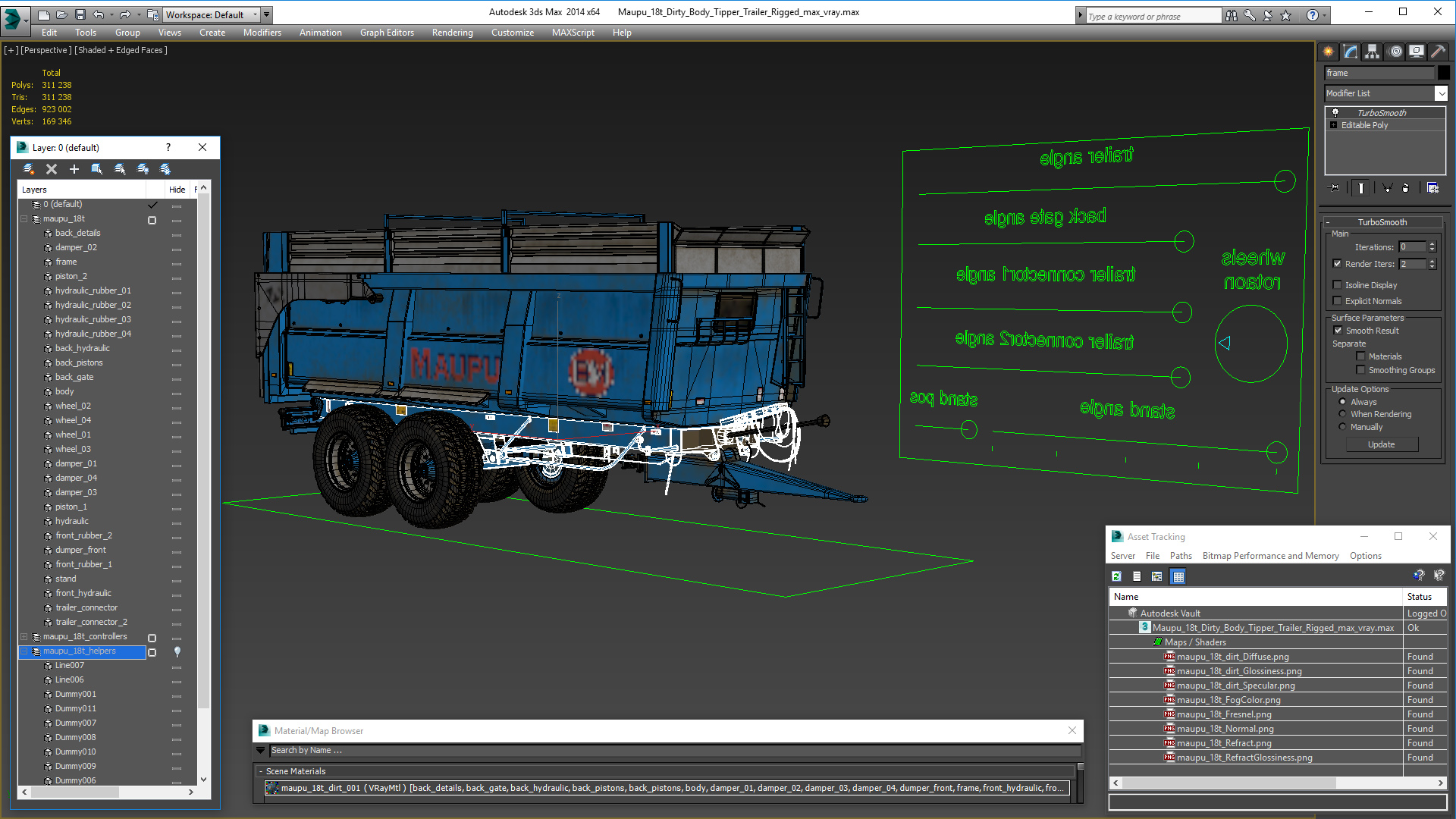The width and height of the screenshot is (1456, 819).
Task: Click Configure Modifier Sets icon
Action: point(1432,187)
